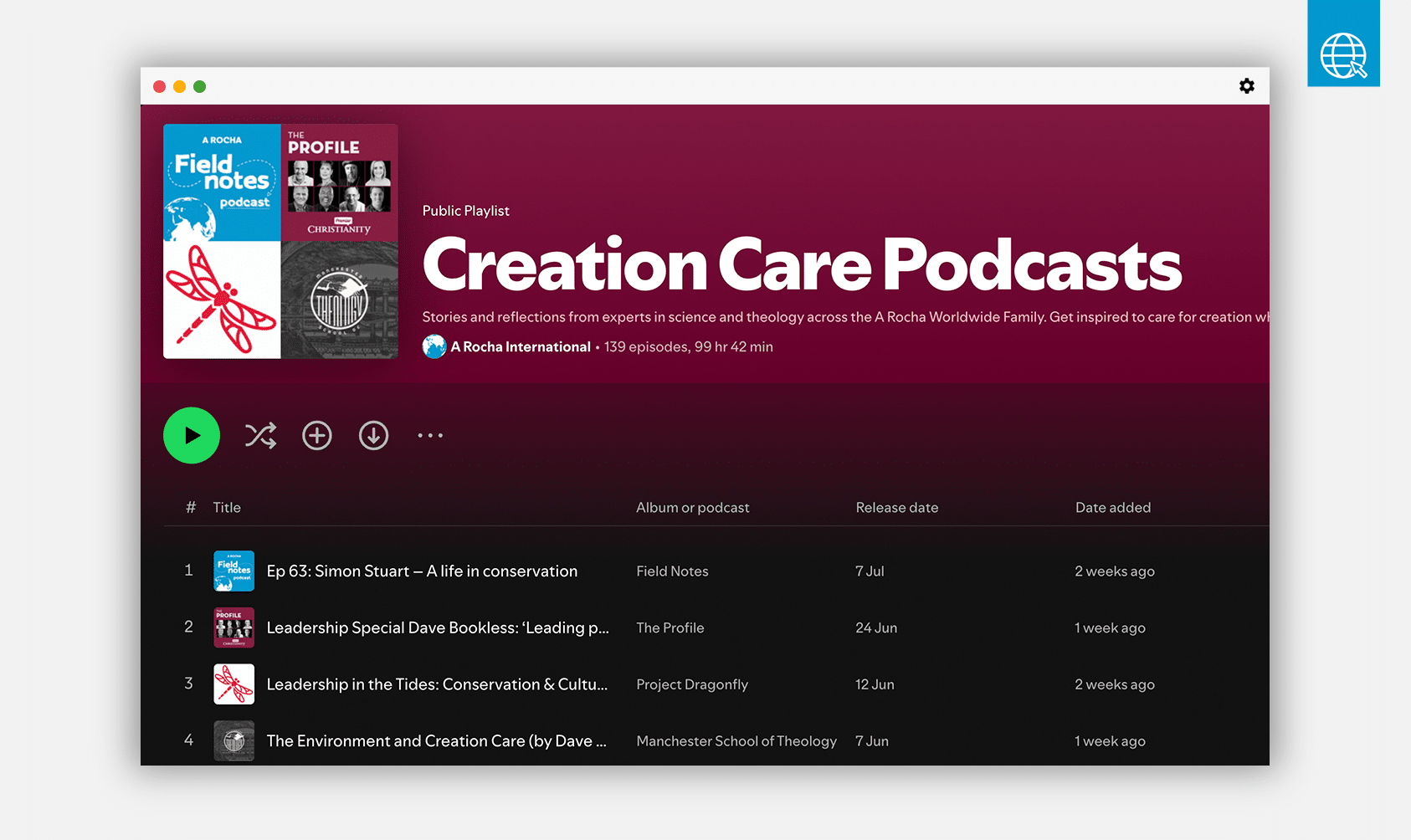The width and height of the screenshot is (1411, 840).
Task: Click the Creation Care Podcasts playlist cover
Action: [x=280, y=241]
